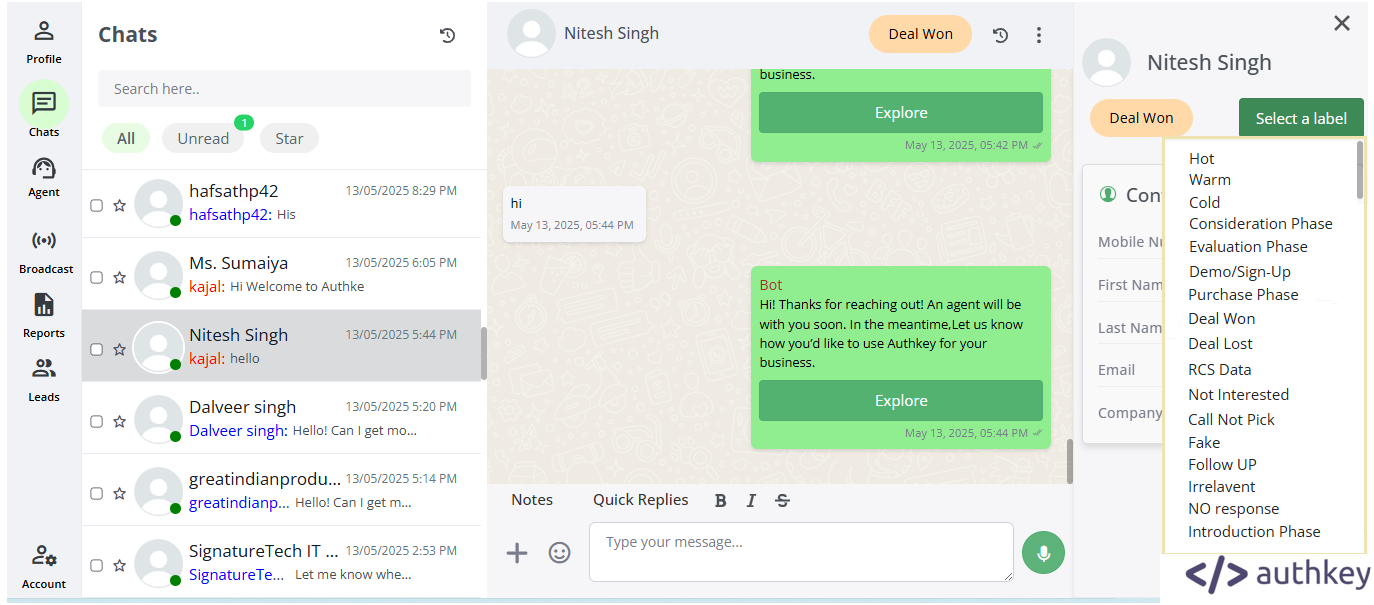Open the Leads section in sidebar

pos(44,380)
